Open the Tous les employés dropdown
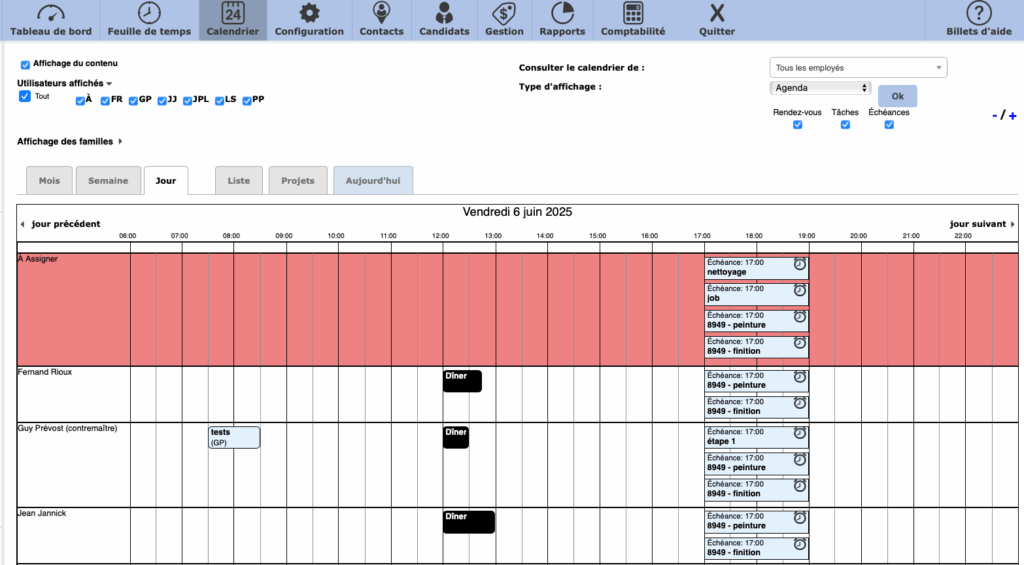Image resolution: width=1024 pixels, height=565 pixels. (x=858, y=68)
